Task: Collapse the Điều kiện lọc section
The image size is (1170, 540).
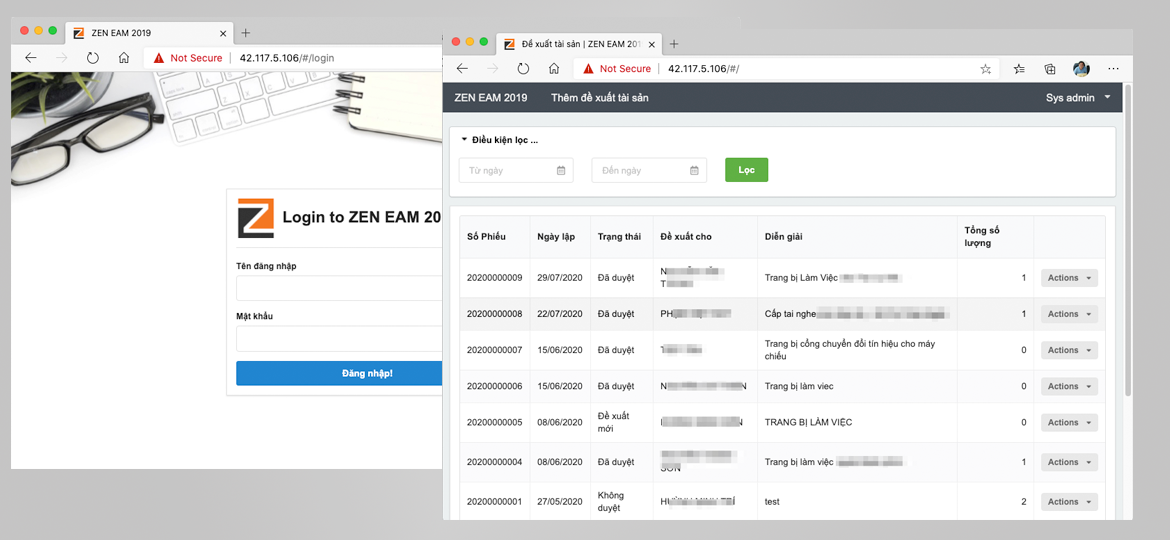Action: 499,139
